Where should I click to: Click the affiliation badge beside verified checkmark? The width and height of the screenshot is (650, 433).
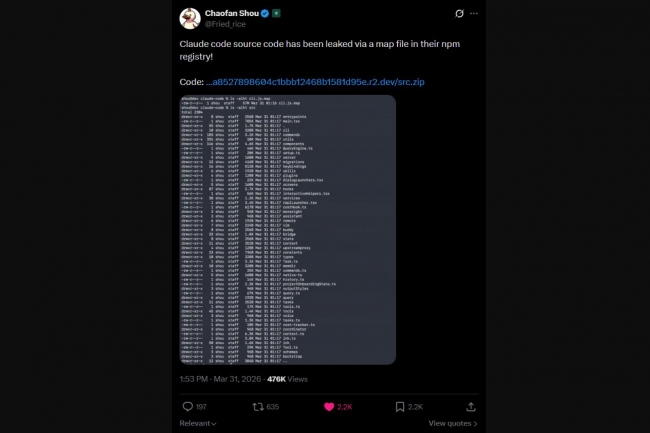[276, 14]
